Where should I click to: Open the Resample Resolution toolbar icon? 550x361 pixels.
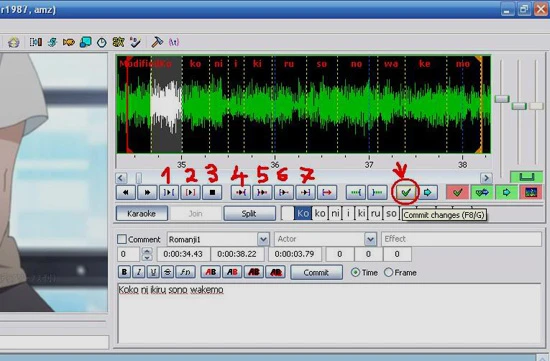85,42
